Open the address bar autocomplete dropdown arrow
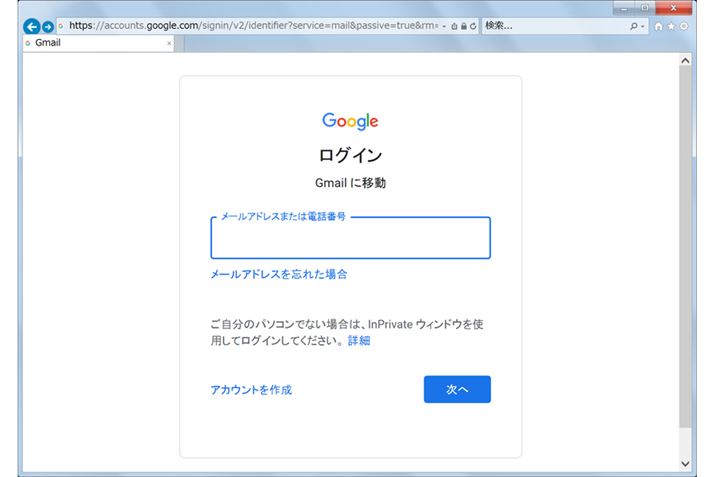 coord(444,26)
